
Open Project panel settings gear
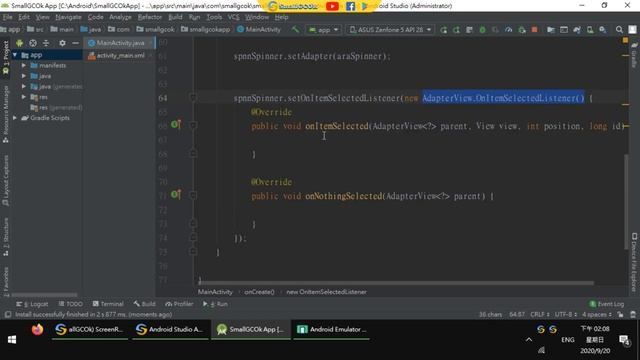tap(62, 43)
